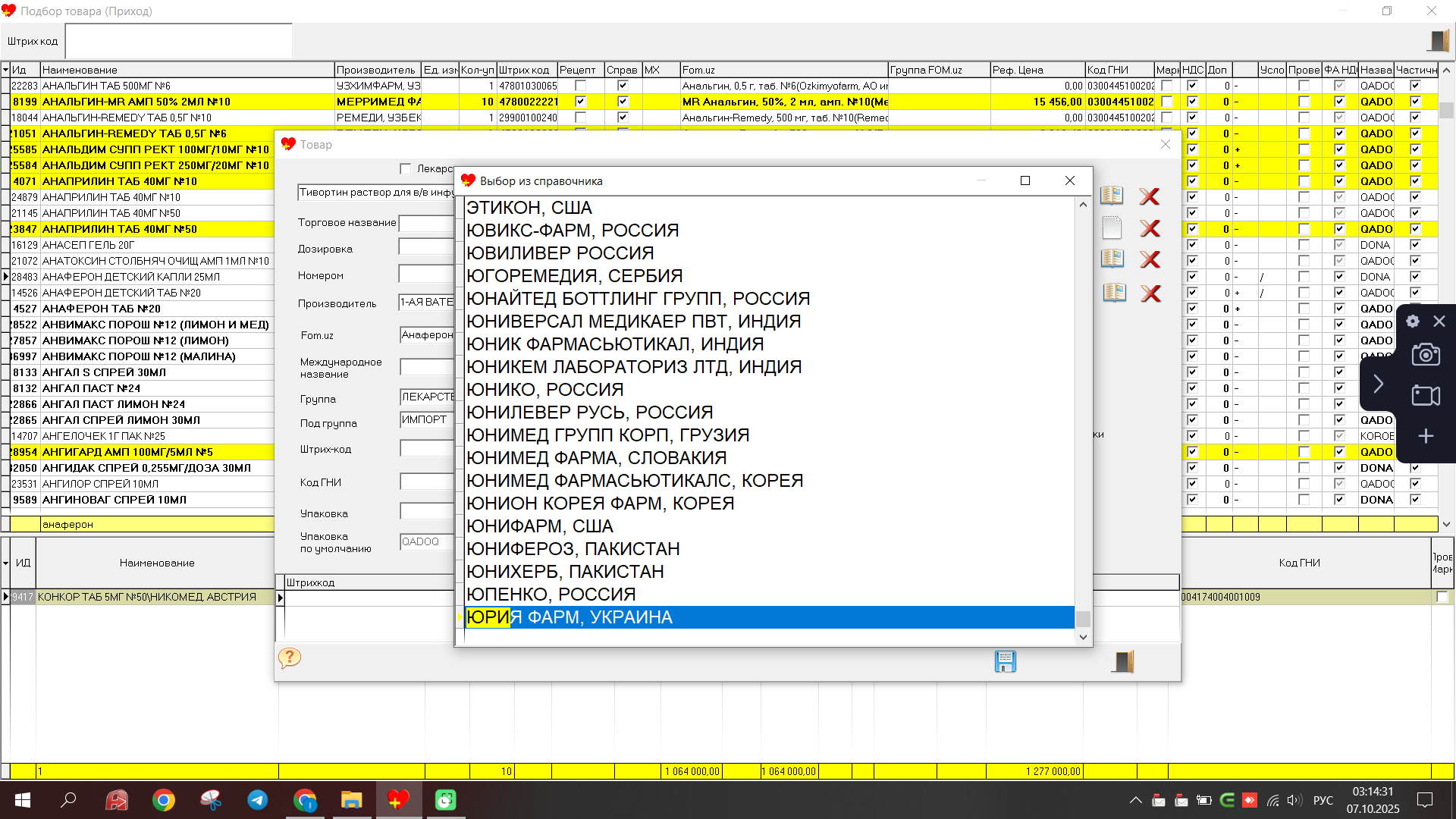Expand the side panel chevron arrow
This screenshot has width=1456, height=819.
click(1378, 384)
